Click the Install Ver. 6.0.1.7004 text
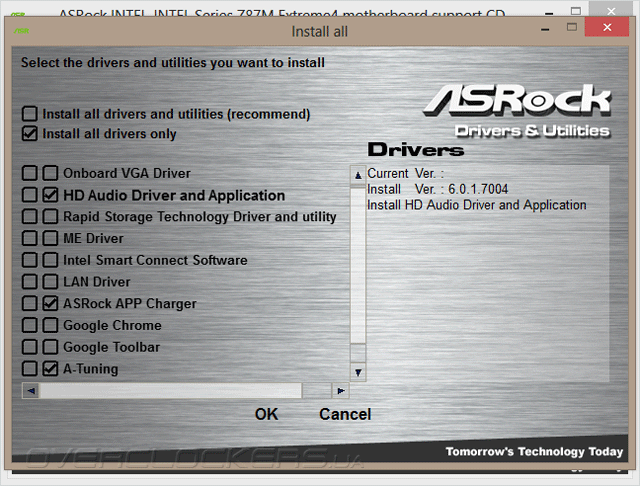This screenshot has width=640, height=486. tap(438, 189)
